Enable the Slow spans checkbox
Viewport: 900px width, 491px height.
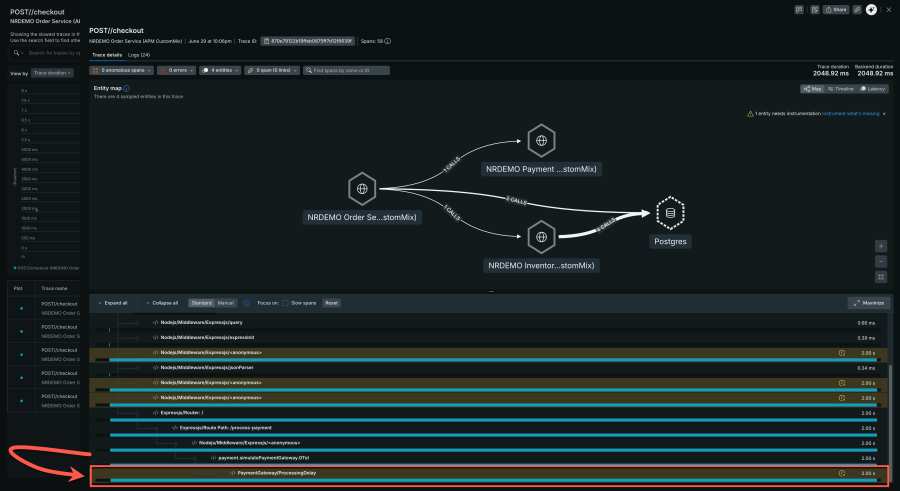click(x=285, y=303)
